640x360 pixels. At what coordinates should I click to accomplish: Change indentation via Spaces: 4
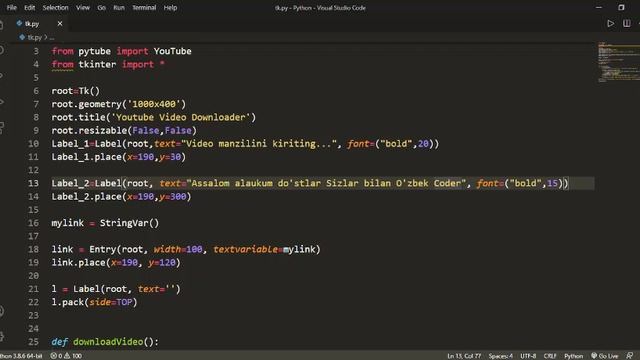tap(501, 356)
